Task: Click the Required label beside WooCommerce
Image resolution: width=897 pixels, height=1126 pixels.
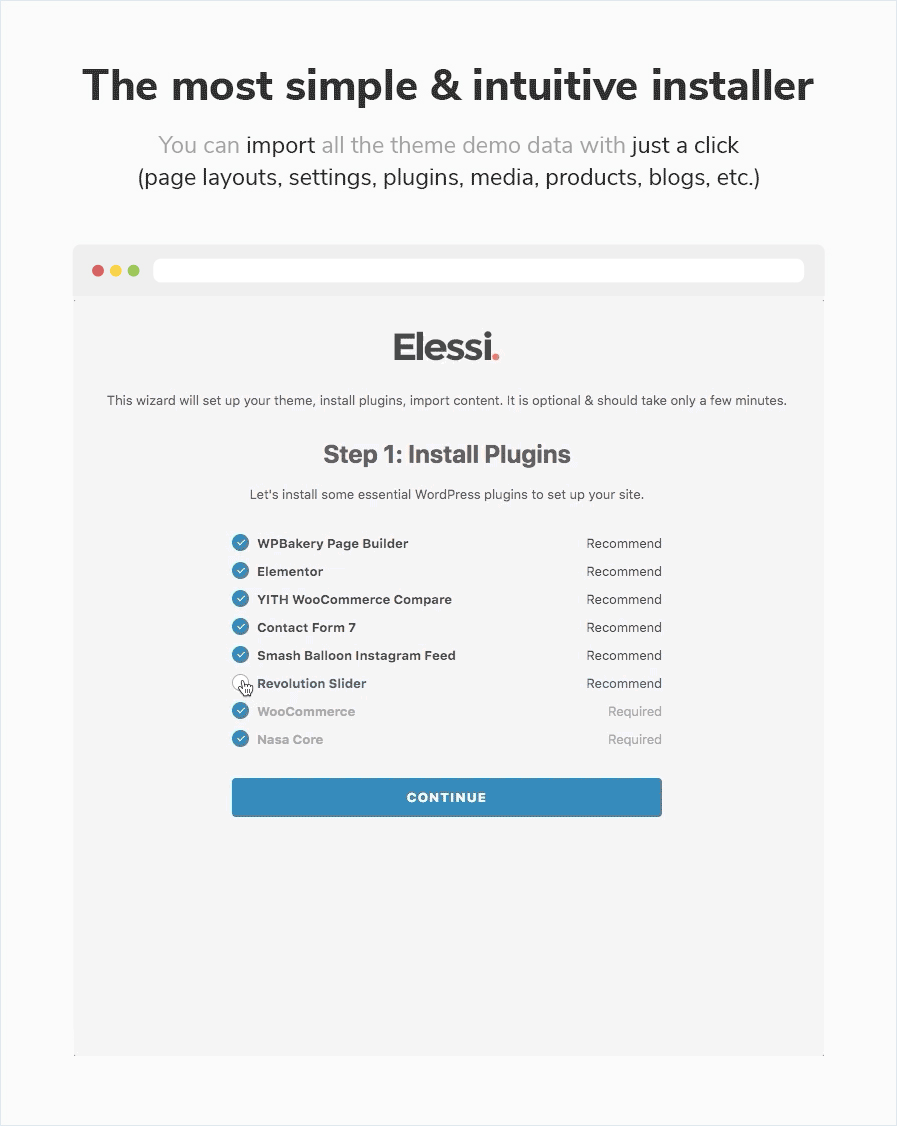Action: pos(635,710)
